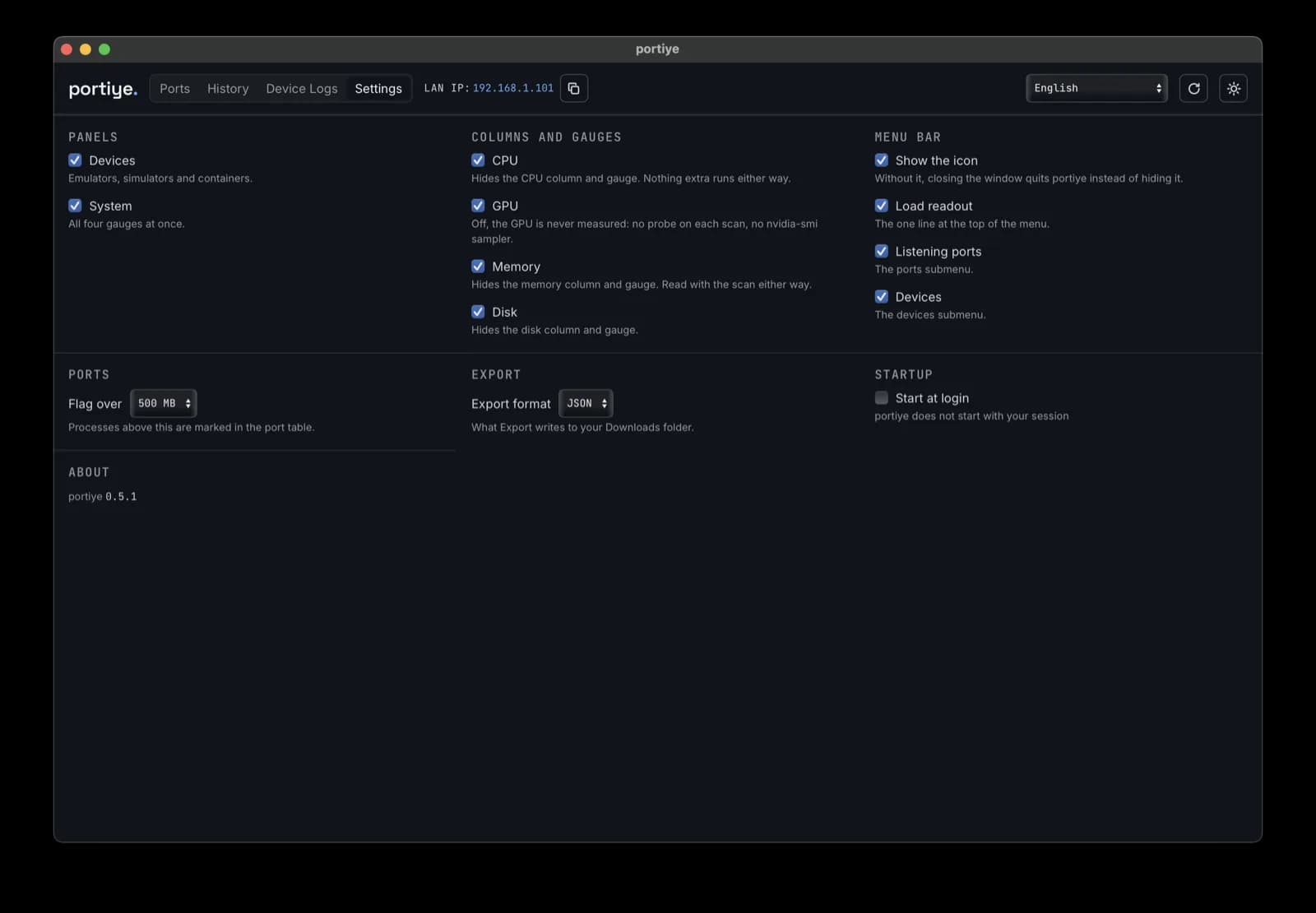Image resolution: width=1316 pixels, height=913 pixels.
Task: Switch to the Ports tab
Action: pos(174,89)
